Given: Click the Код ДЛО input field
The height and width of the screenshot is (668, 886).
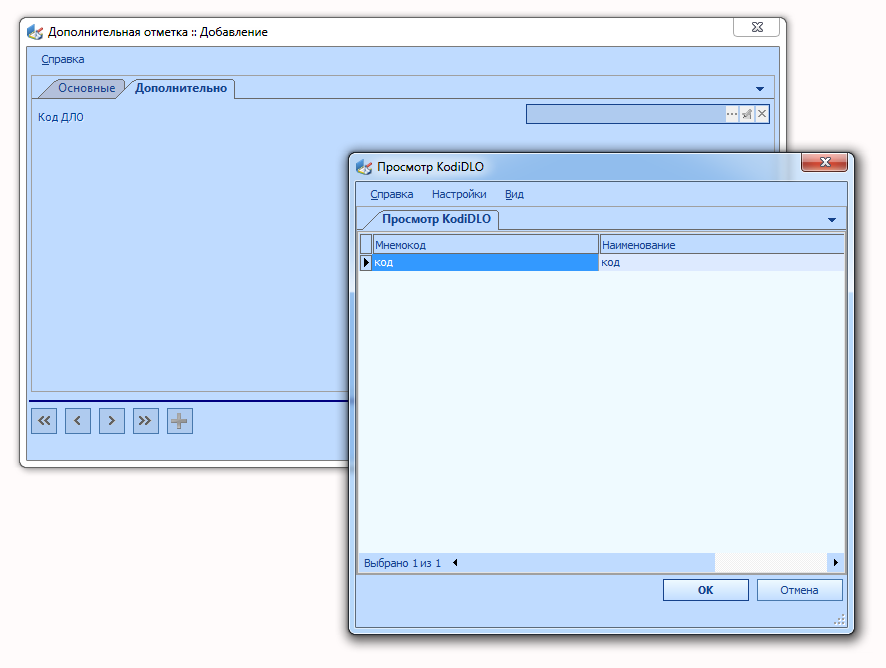Looking at the screenshot, I should click(626, 114).
